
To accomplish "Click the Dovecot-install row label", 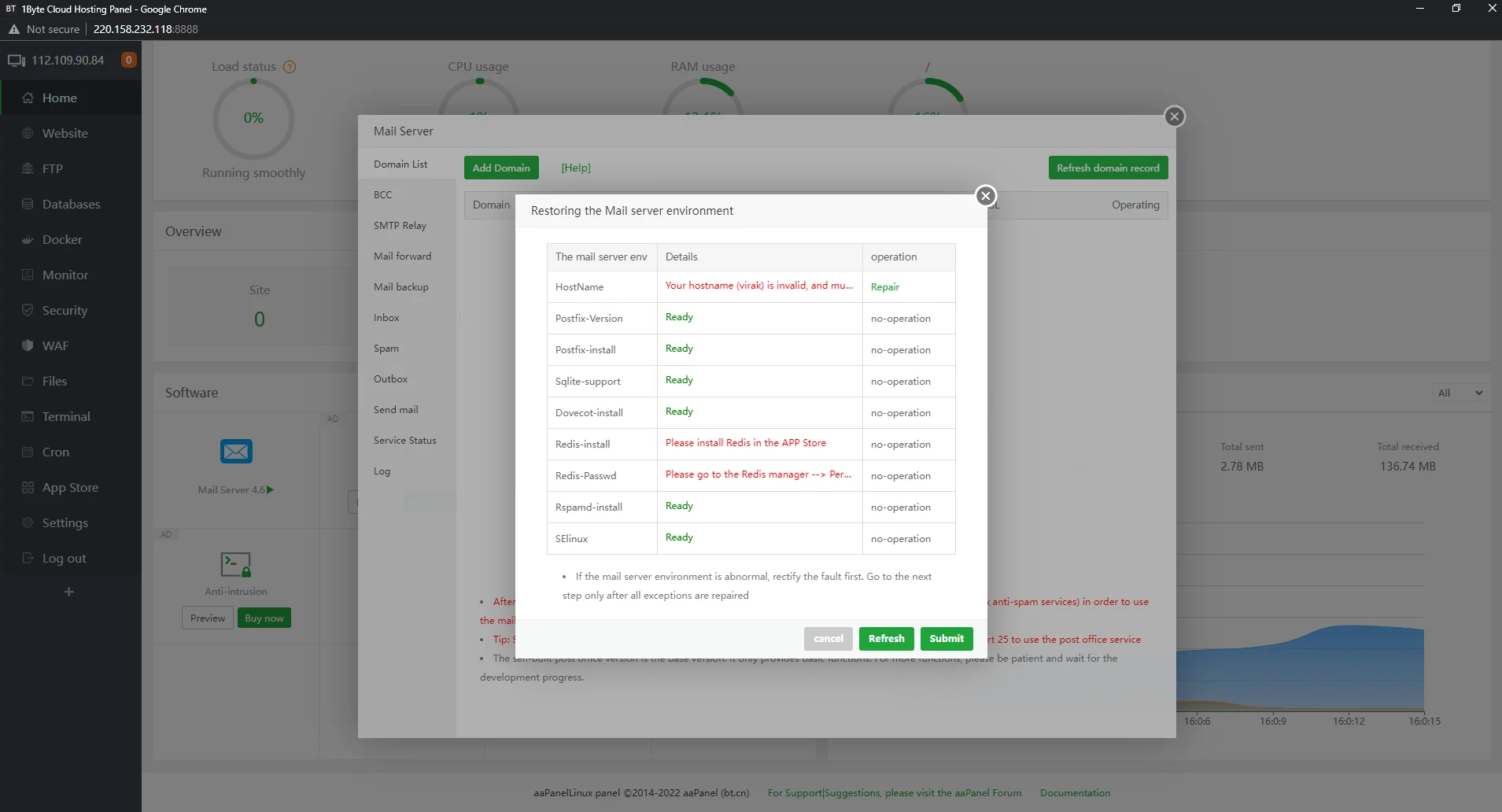I will pyautogui.click(x=589, y=413).
